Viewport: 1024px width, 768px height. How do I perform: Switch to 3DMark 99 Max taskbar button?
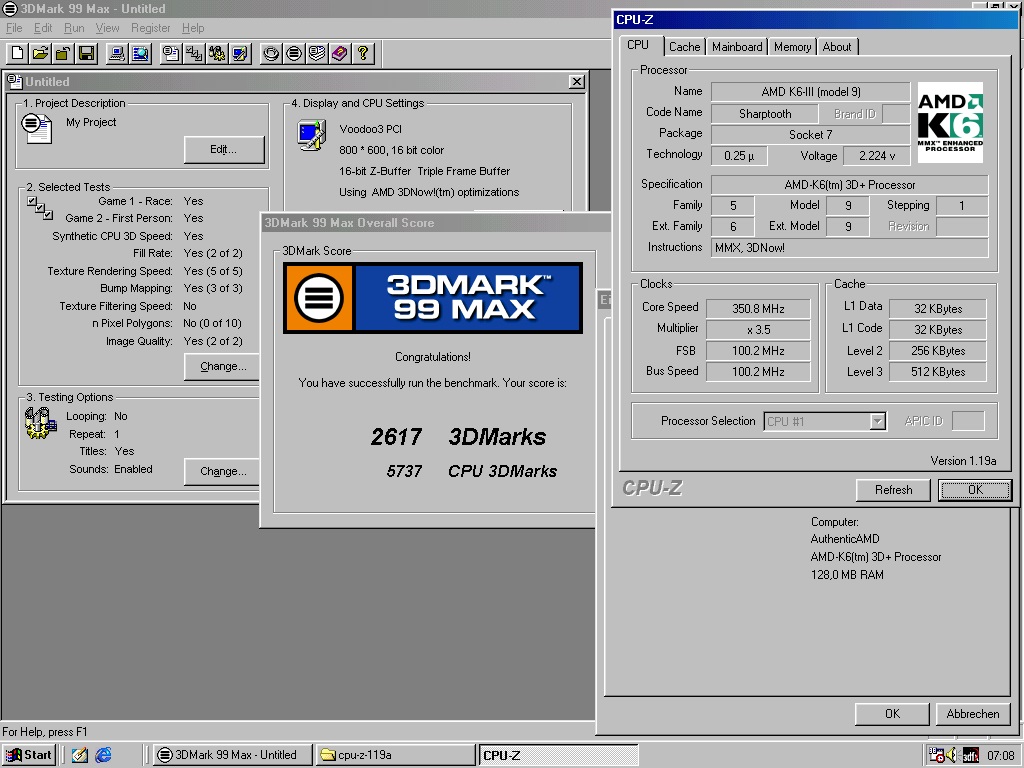tap(232, 755)
